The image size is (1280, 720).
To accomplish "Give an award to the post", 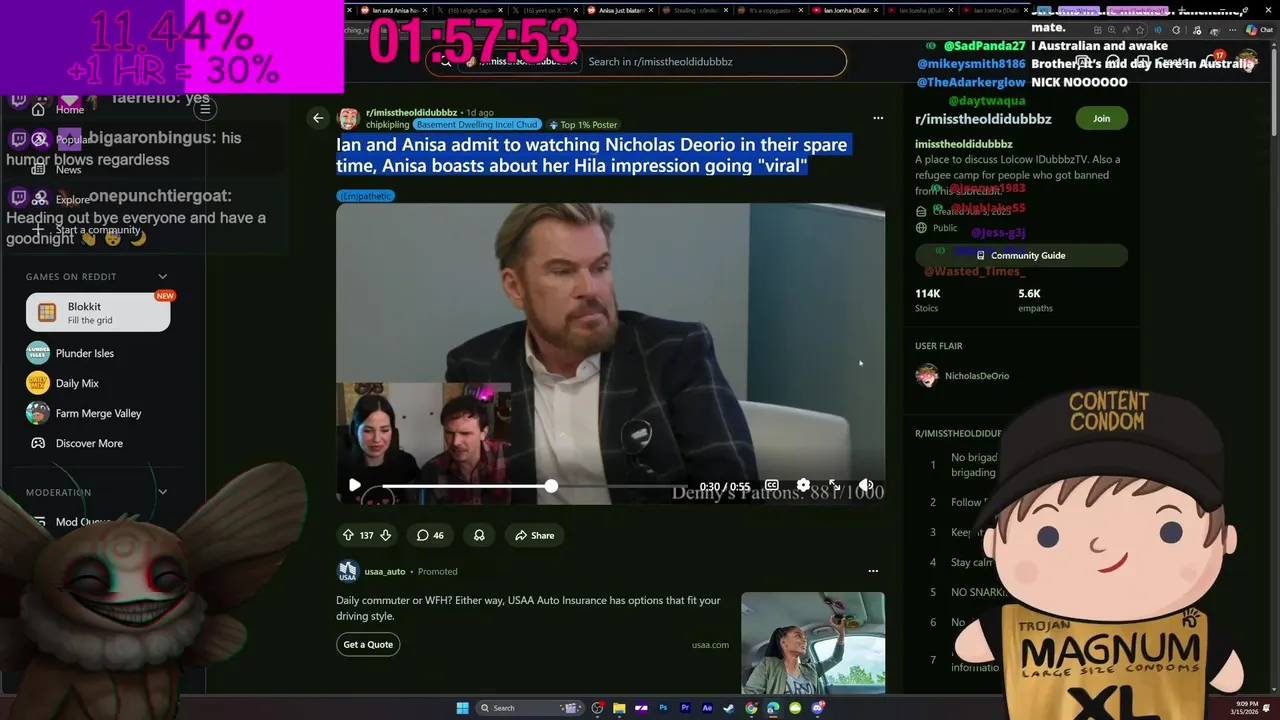I will (479, 535).
